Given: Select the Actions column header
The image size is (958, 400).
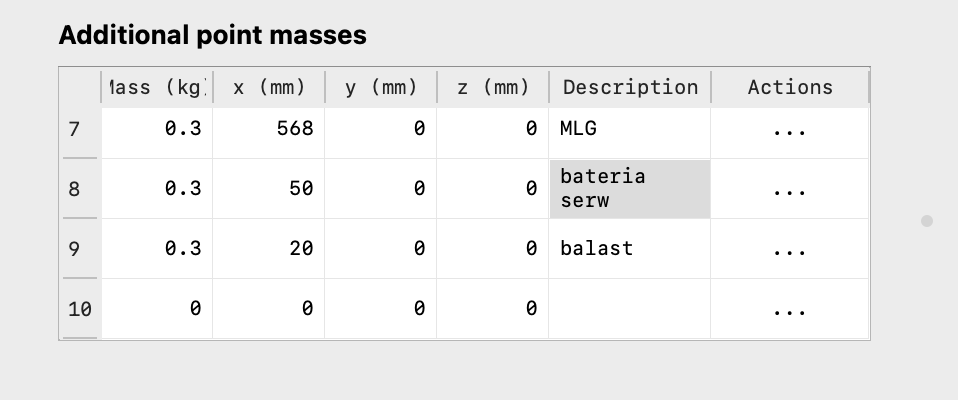Looking at the screenshot, I should [789, 87].
